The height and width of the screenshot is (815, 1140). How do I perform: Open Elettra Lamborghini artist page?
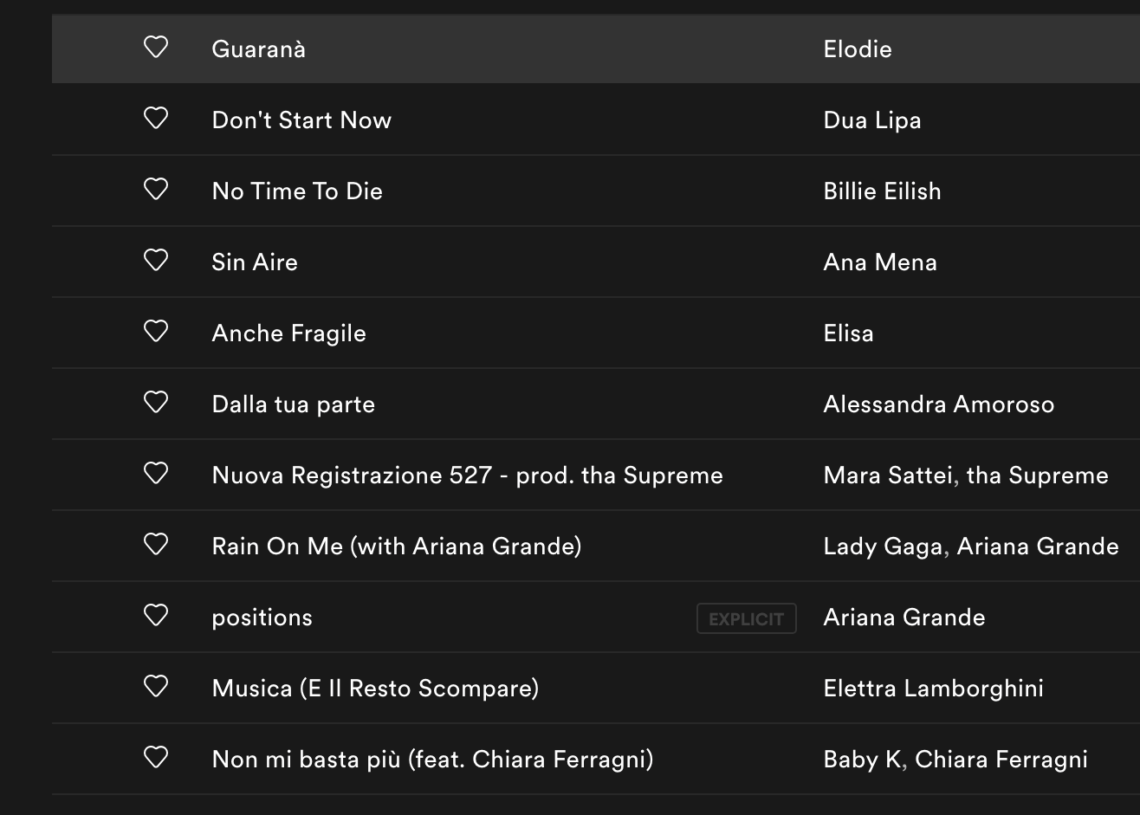pos(933,688)
